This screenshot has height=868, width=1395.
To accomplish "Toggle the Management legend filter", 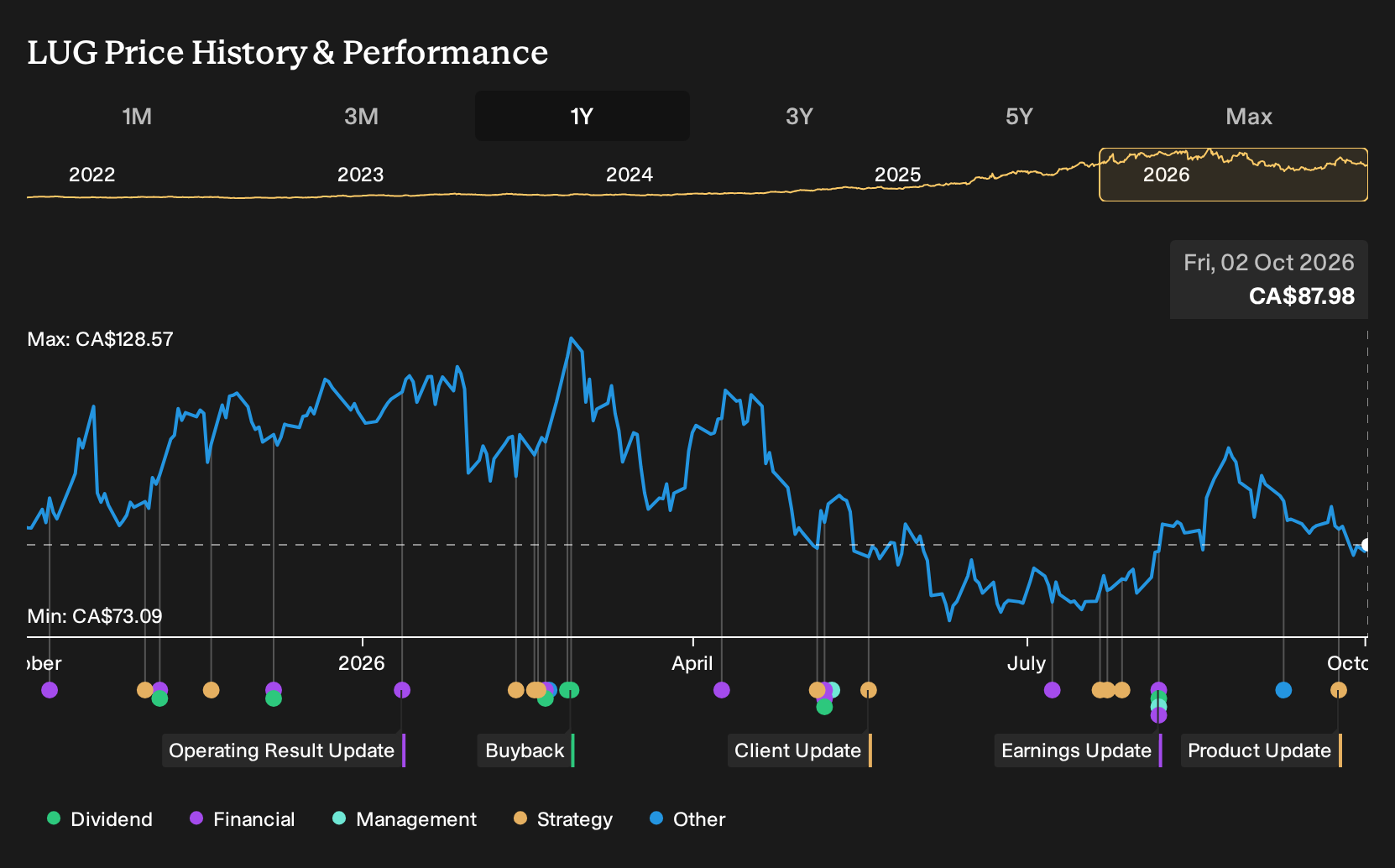I will (x=405, y=819).
